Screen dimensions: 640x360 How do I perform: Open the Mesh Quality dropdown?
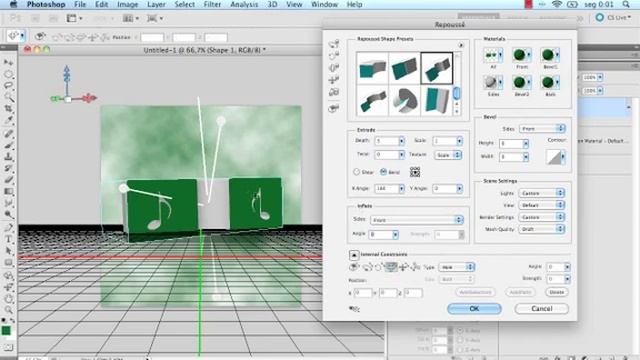542,229
